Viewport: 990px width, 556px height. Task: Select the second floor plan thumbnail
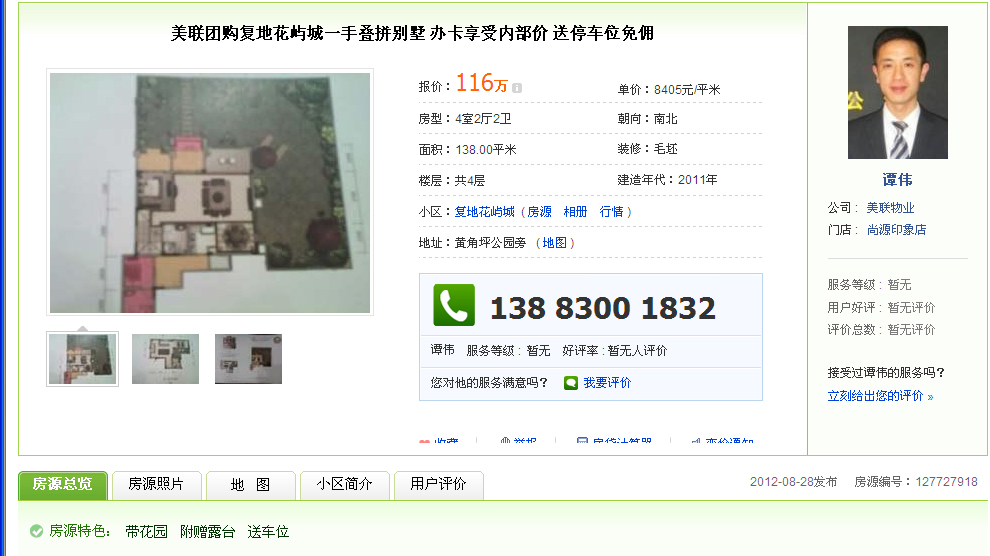(x=165, y=359)
